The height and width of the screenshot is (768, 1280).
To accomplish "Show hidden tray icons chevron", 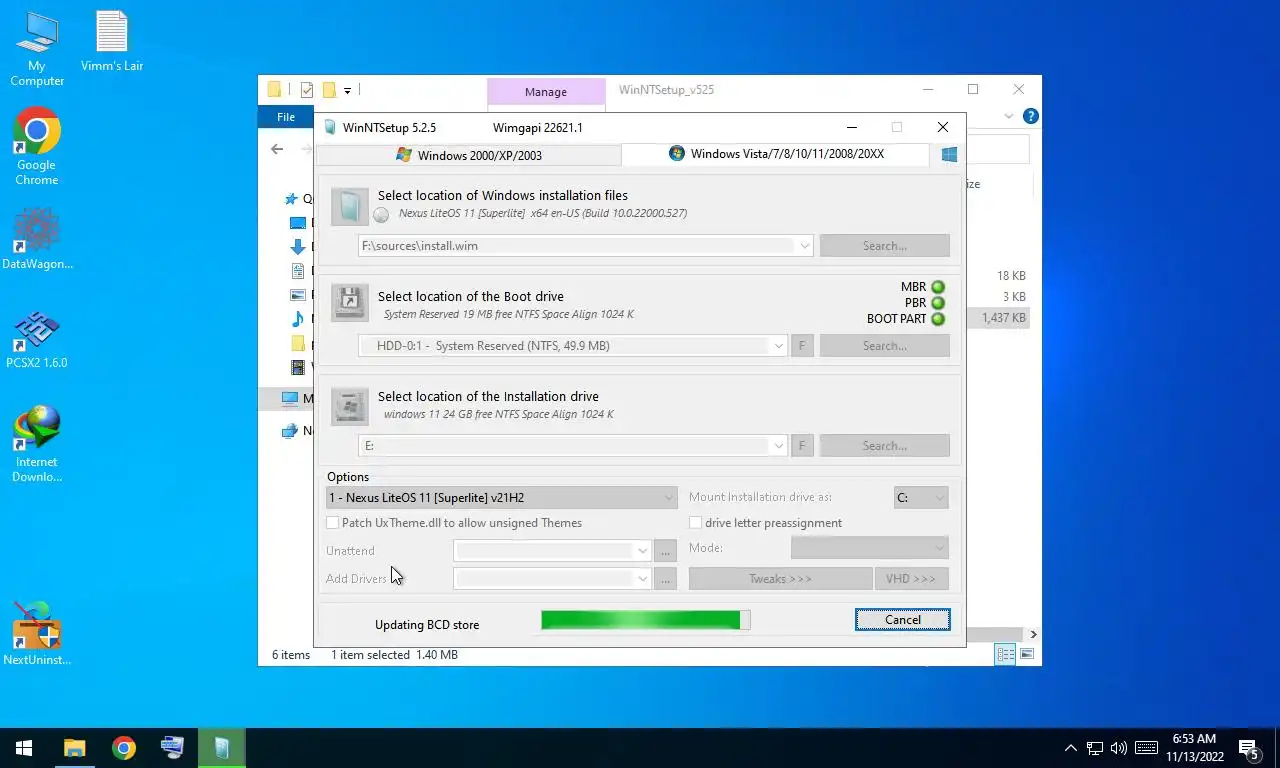I will (x=1071, y=748).
